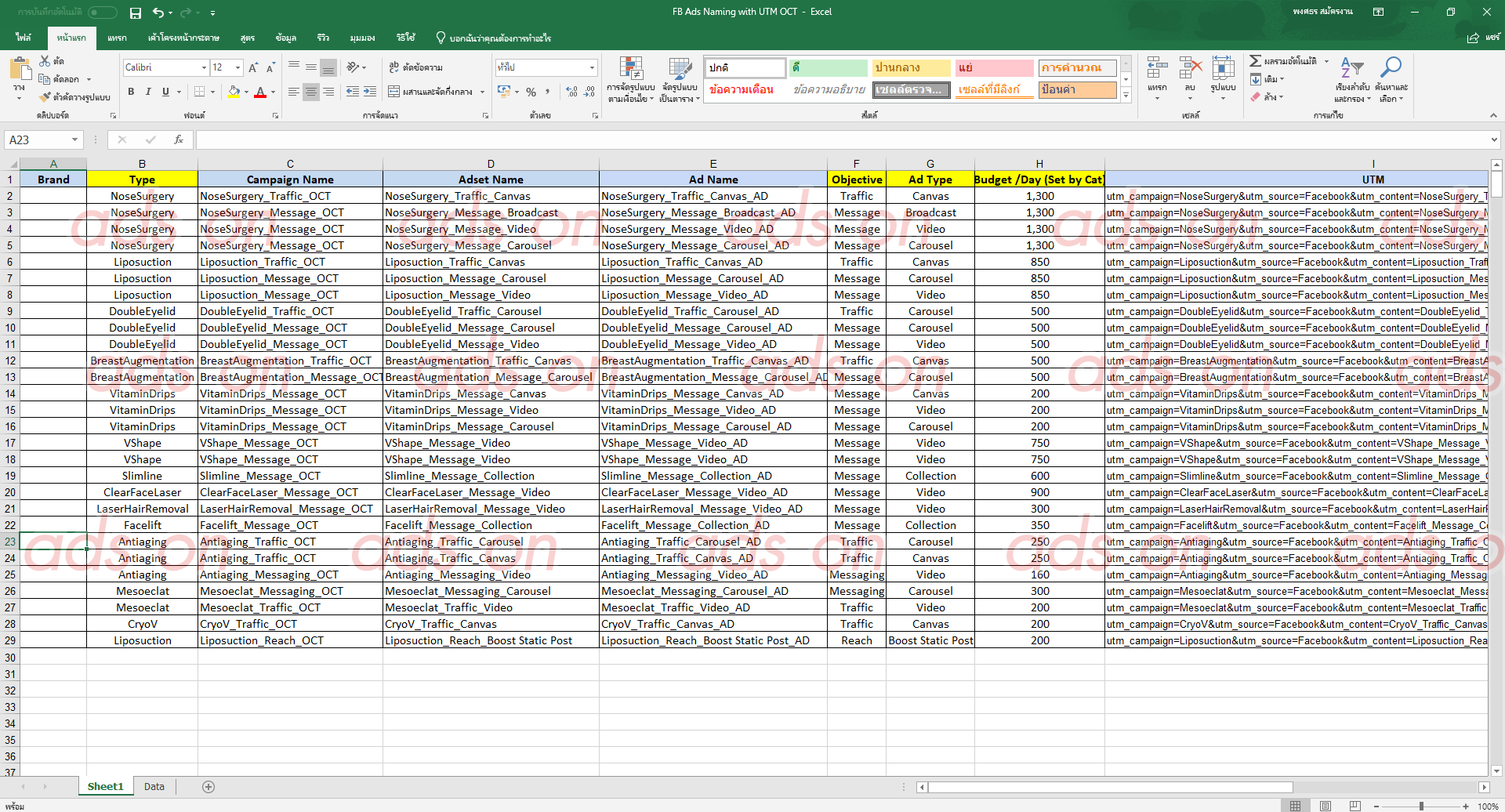Click the Format cells icon
The width and height of the screenshot is (1505, 812).
click(1223, 68)
